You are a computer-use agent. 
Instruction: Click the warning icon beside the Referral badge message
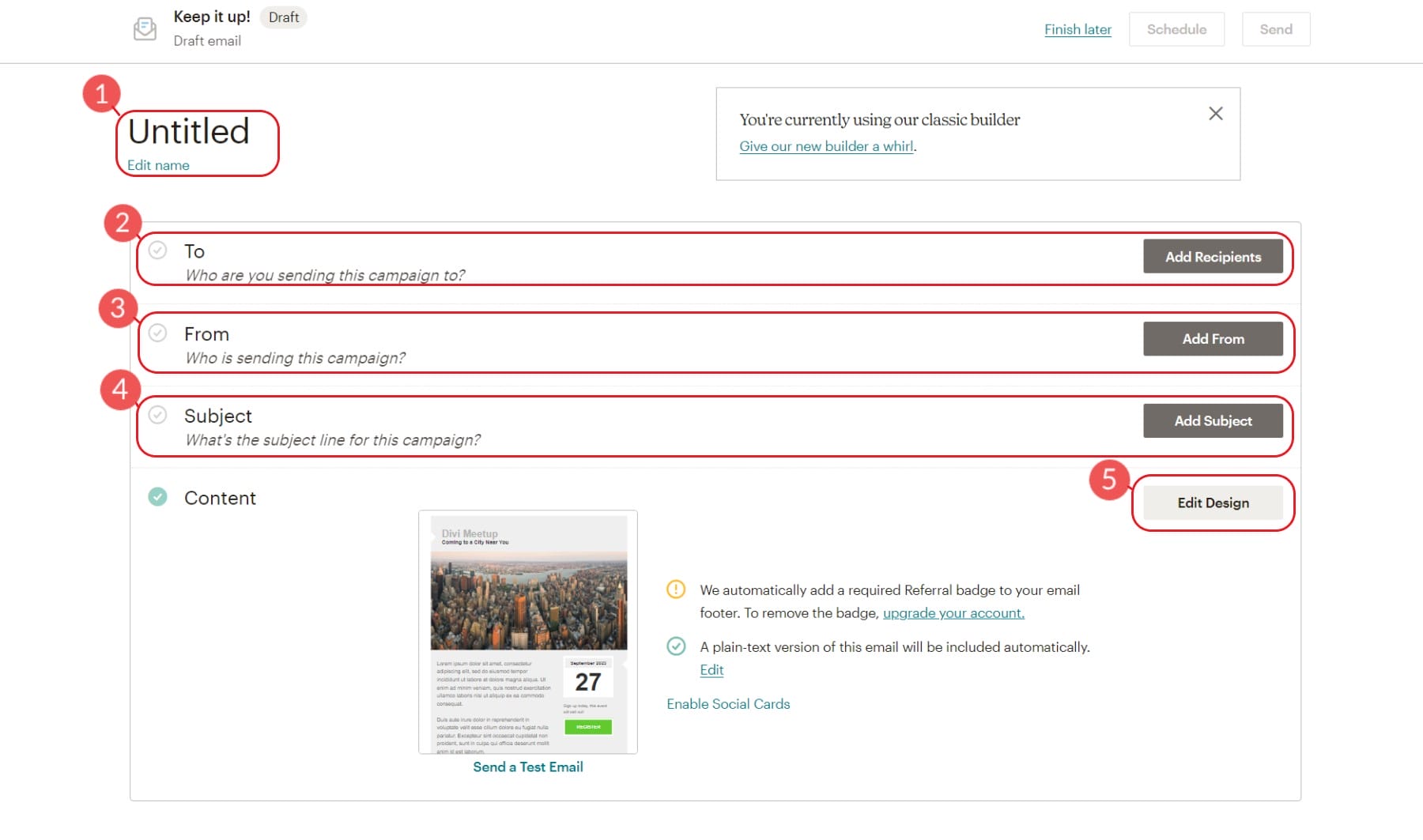[676, 590]
